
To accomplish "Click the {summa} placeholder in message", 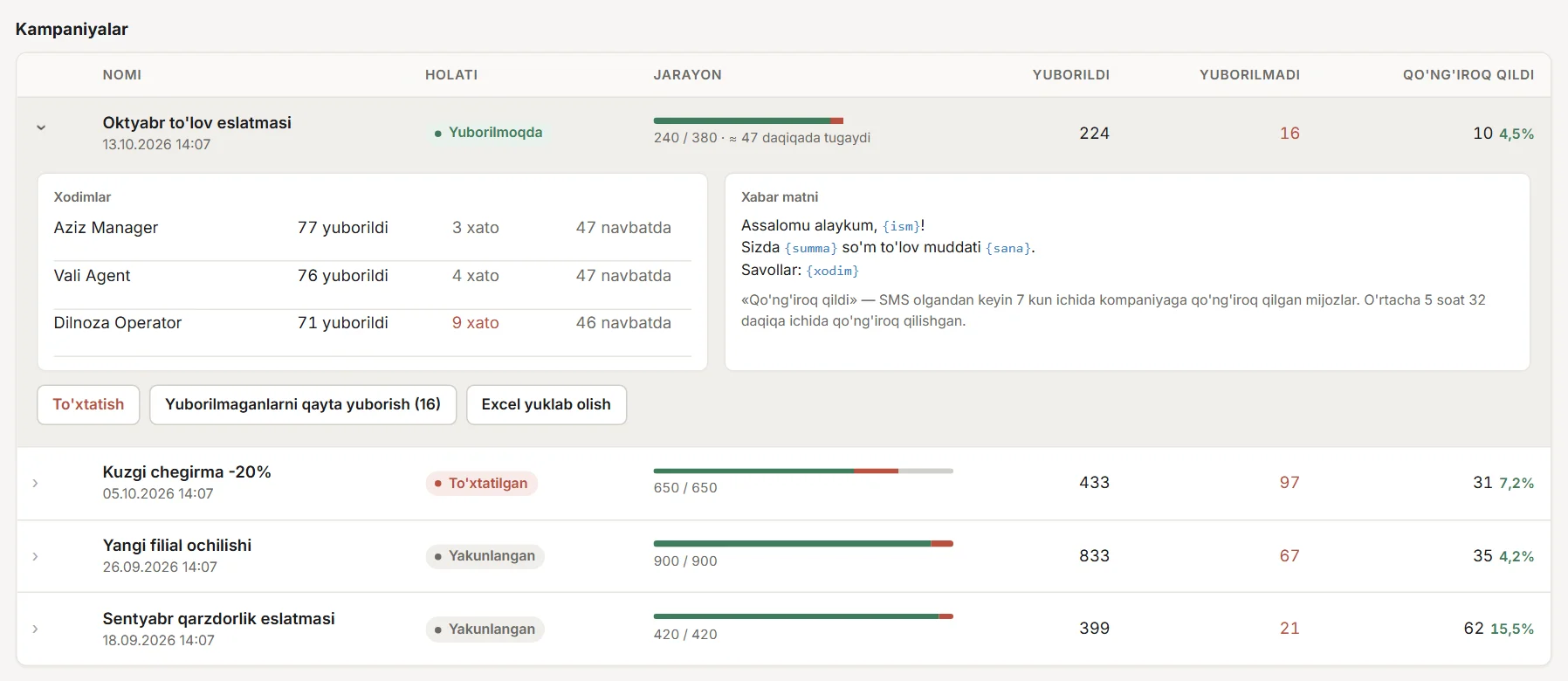I will point(811,248).
